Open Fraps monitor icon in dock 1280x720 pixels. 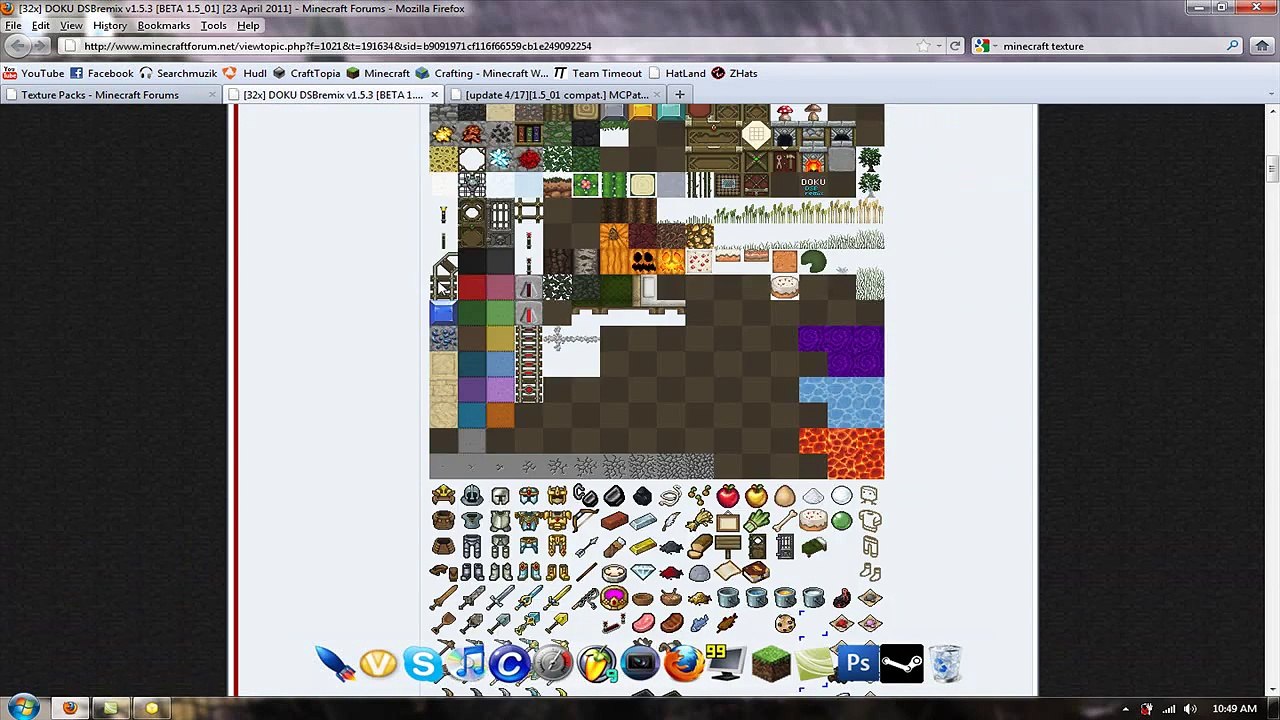pos(727,664)
